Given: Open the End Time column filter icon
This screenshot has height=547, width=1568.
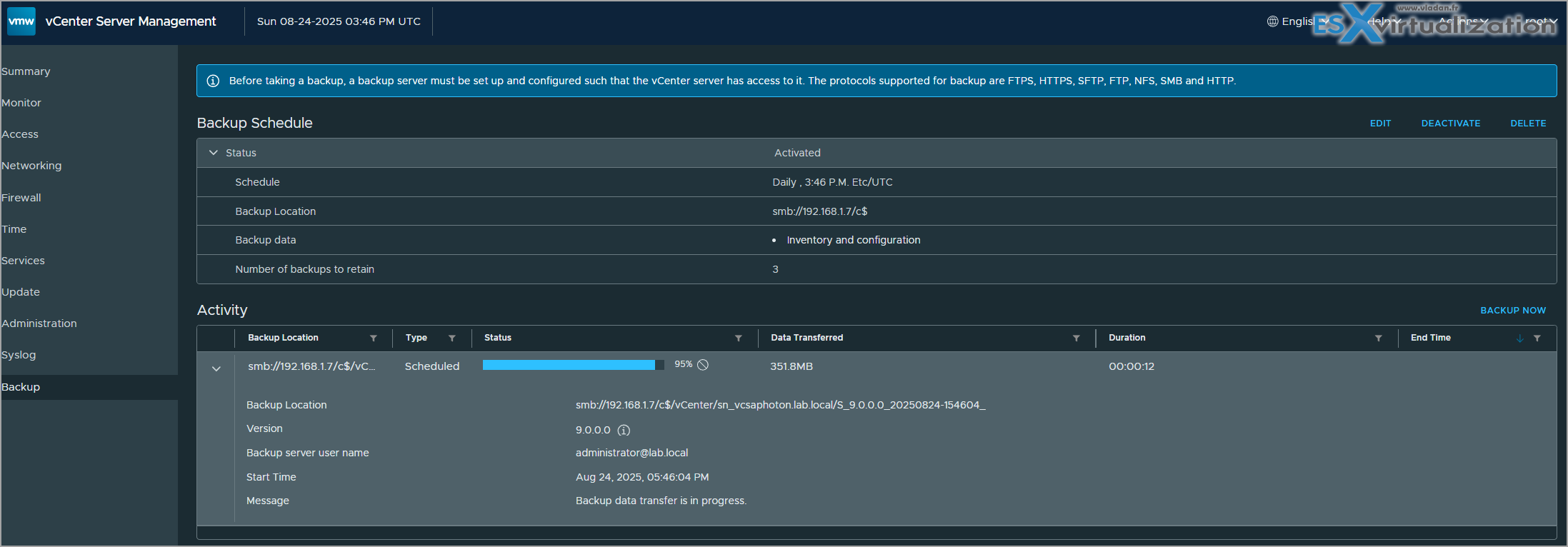Looking at the screenshot, I should point(1537,338).
